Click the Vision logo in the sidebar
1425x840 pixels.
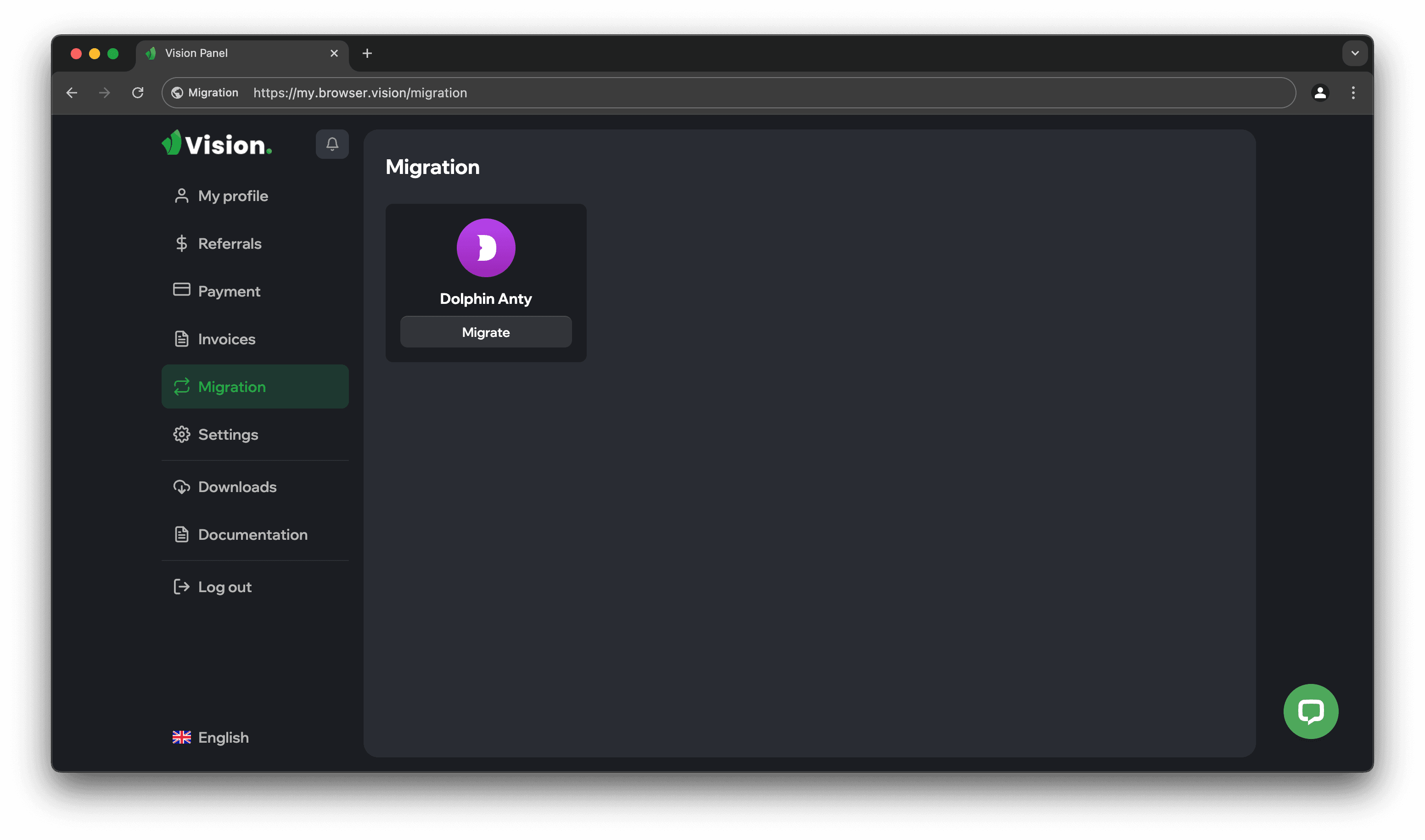217,144
